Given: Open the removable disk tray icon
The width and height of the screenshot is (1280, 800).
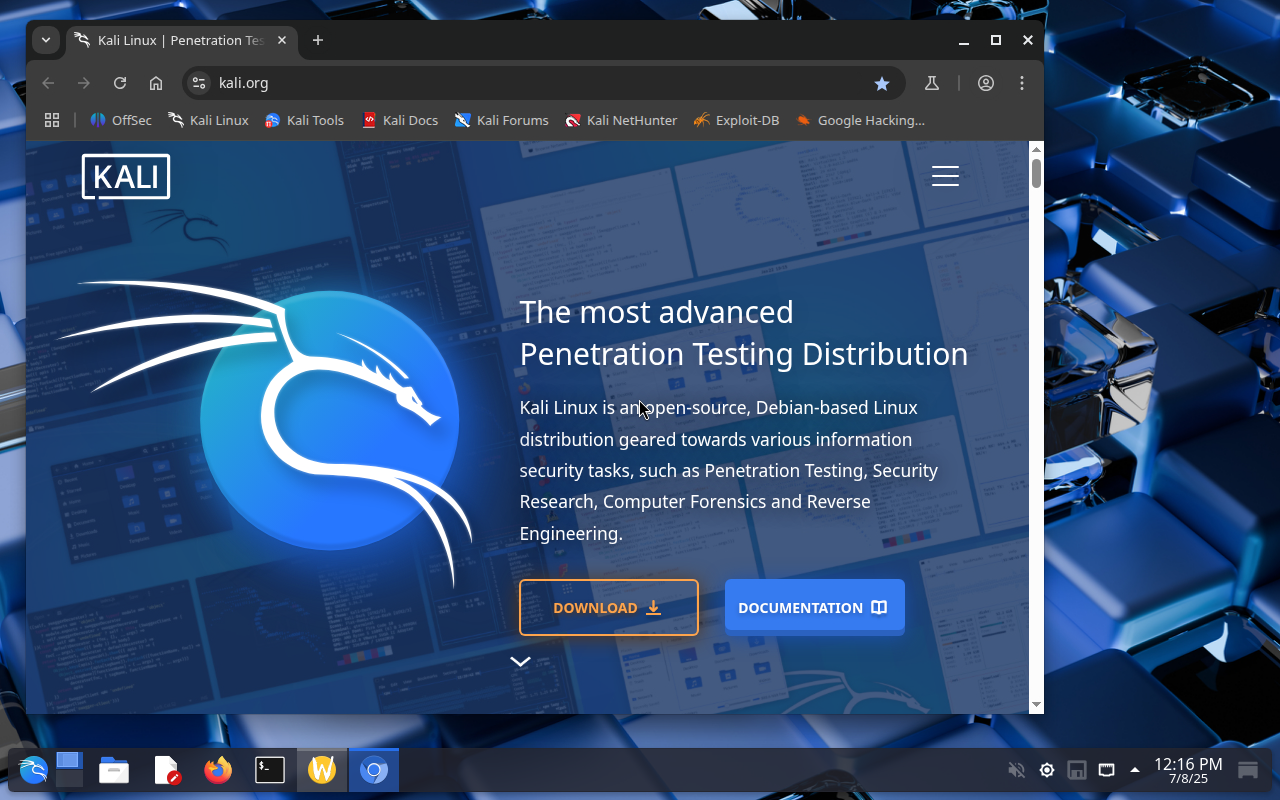Looking at the screenshot, I should point(1077,770).
